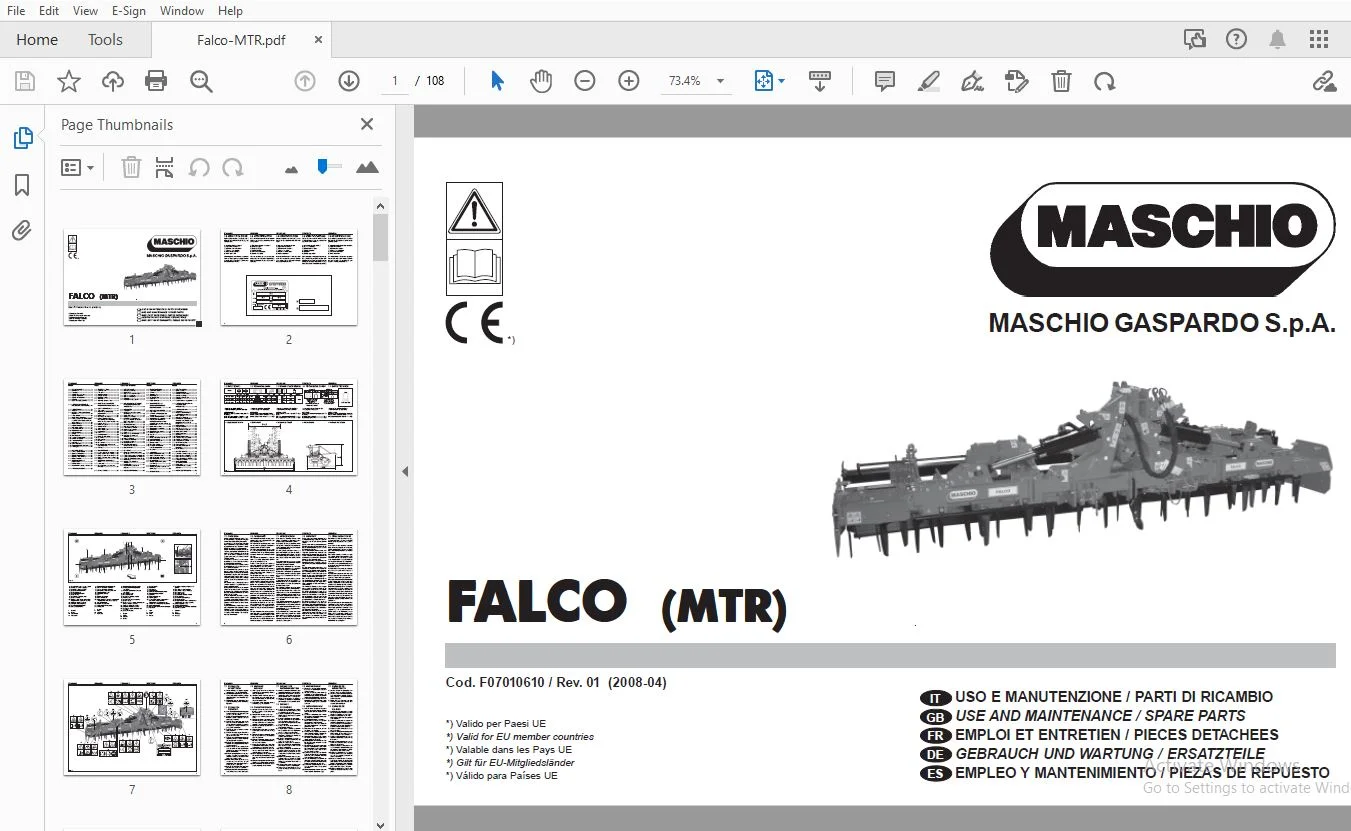Open the Window menu

[x=182, y=10]
